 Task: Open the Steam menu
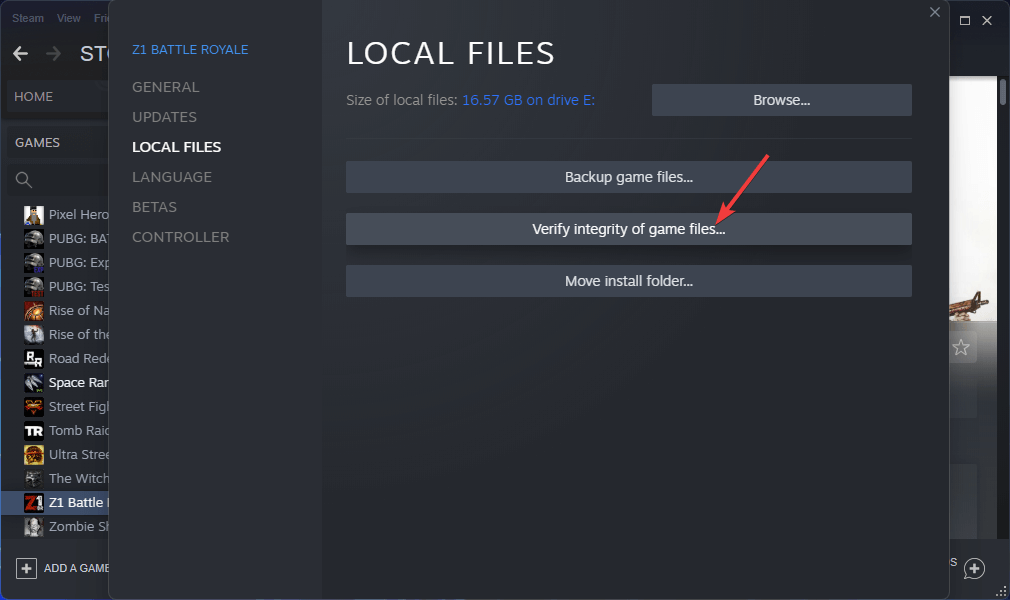coord(28,18)
